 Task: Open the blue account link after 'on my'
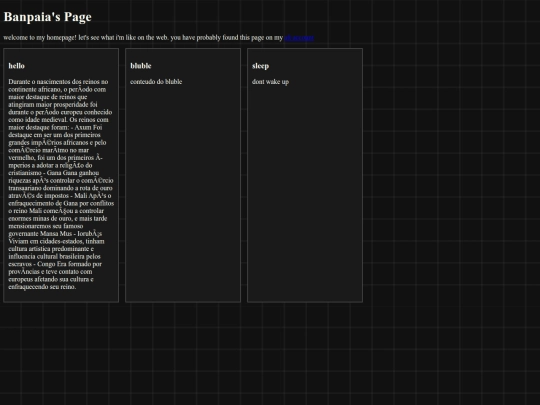pyautogui.click(x=299, y=38)
